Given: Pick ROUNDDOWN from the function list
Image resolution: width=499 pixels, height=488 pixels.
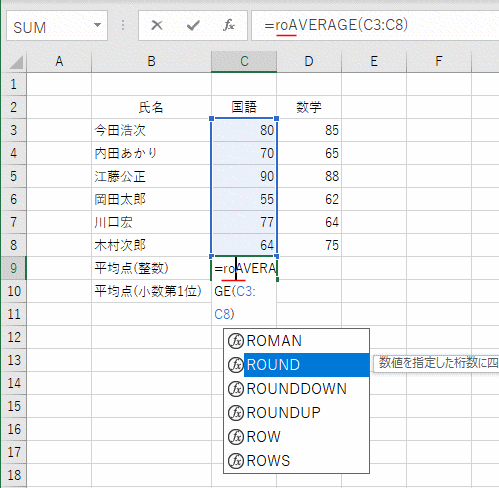Looking at the screenshot, I should pos(296,389).
